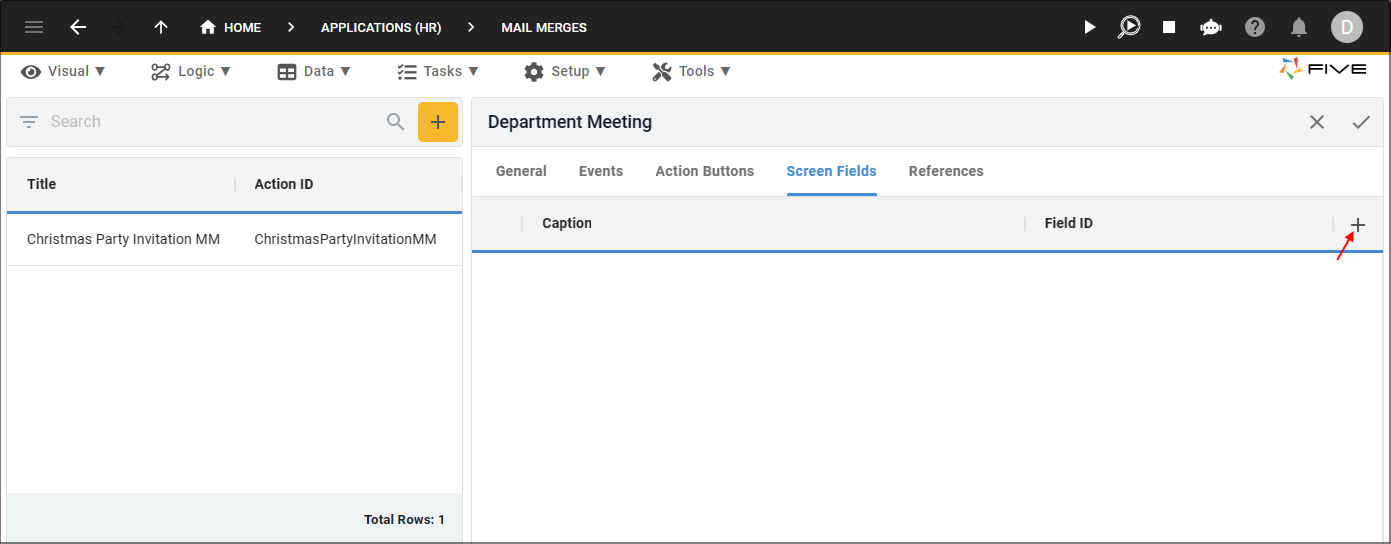Click ChristmasPartyInvitationMM action ID cell

pos(345,239)
